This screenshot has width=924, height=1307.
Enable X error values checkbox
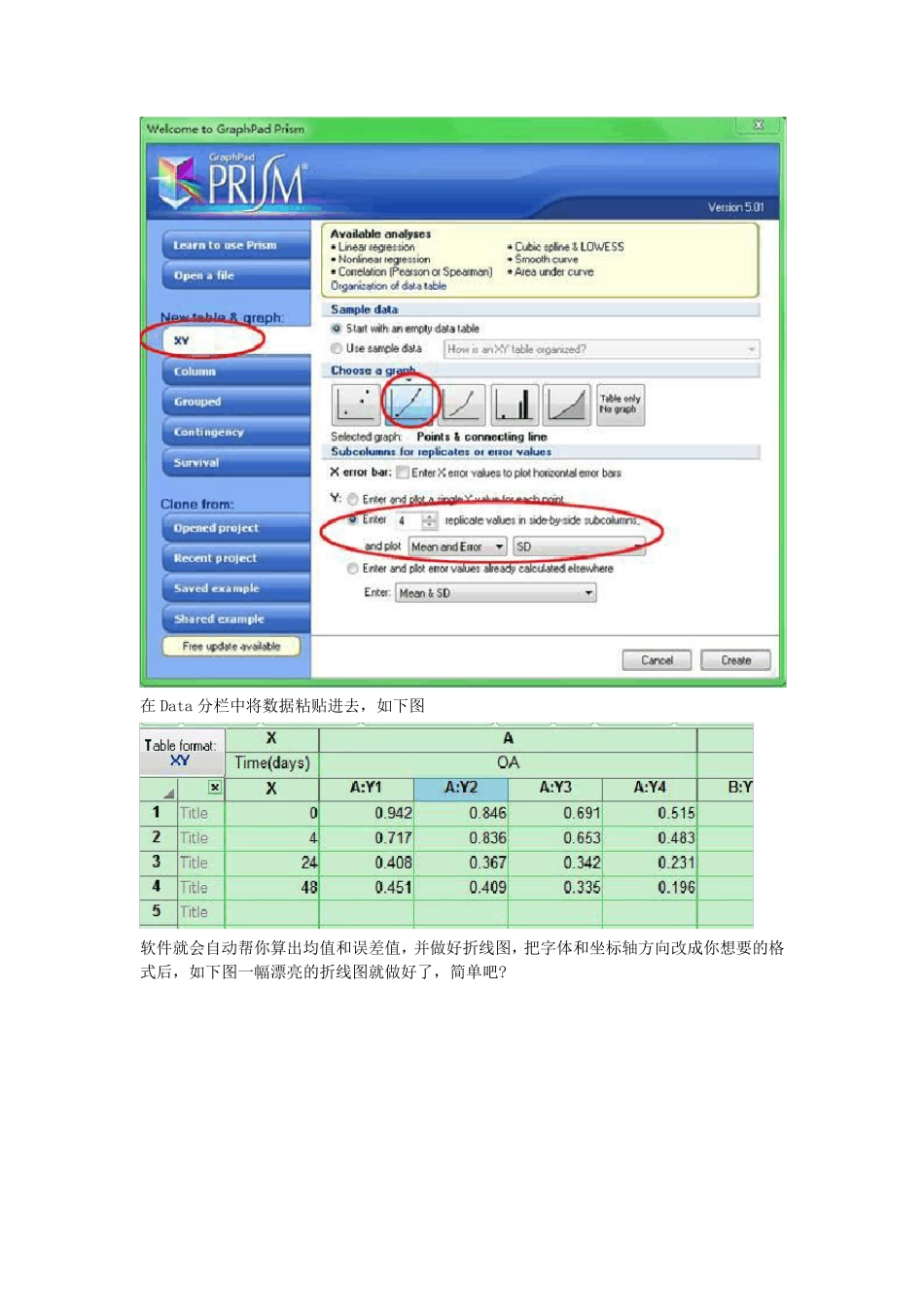pos(403,473)
